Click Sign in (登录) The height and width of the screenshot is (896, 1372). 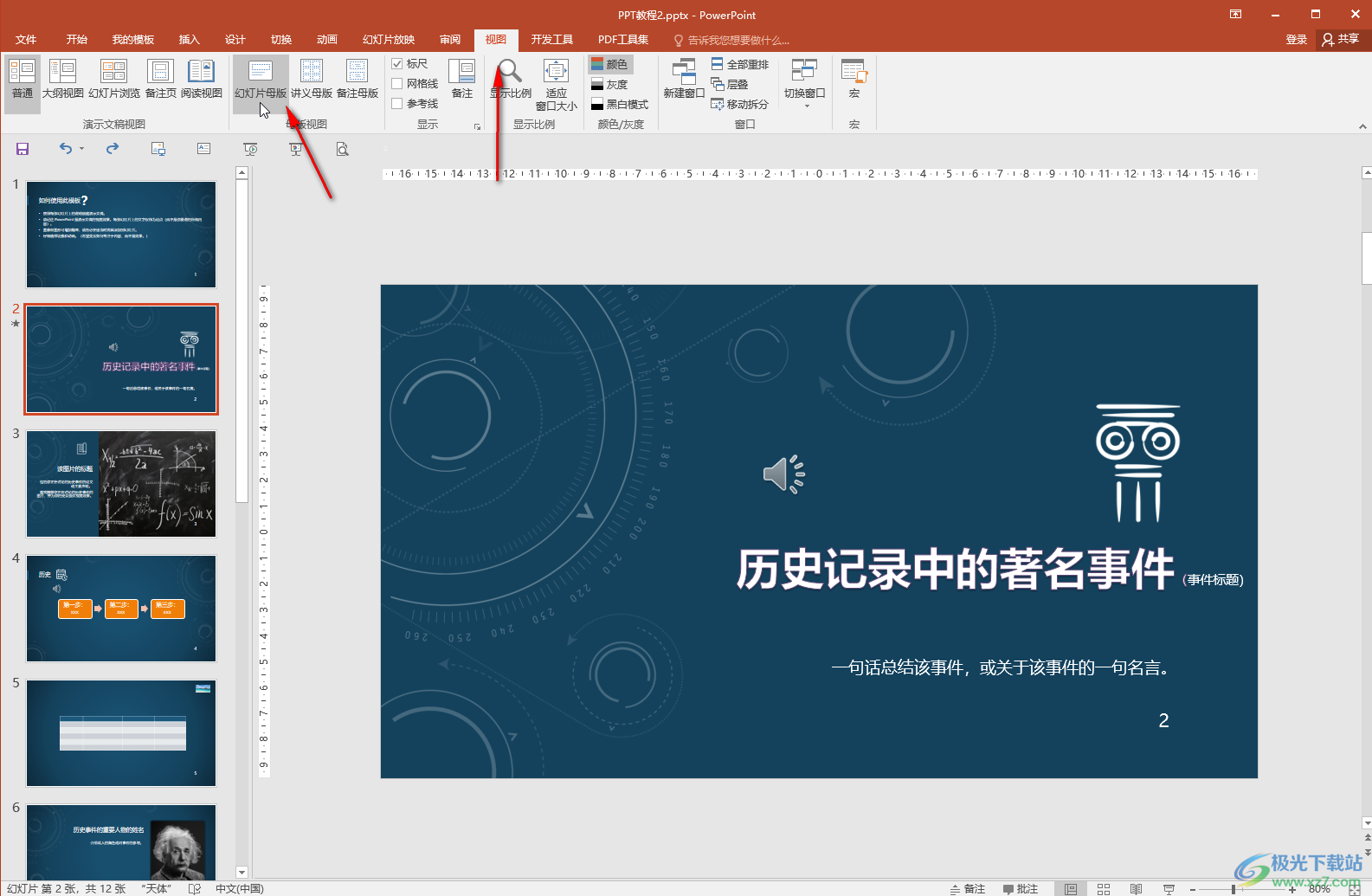[1296, 40]
